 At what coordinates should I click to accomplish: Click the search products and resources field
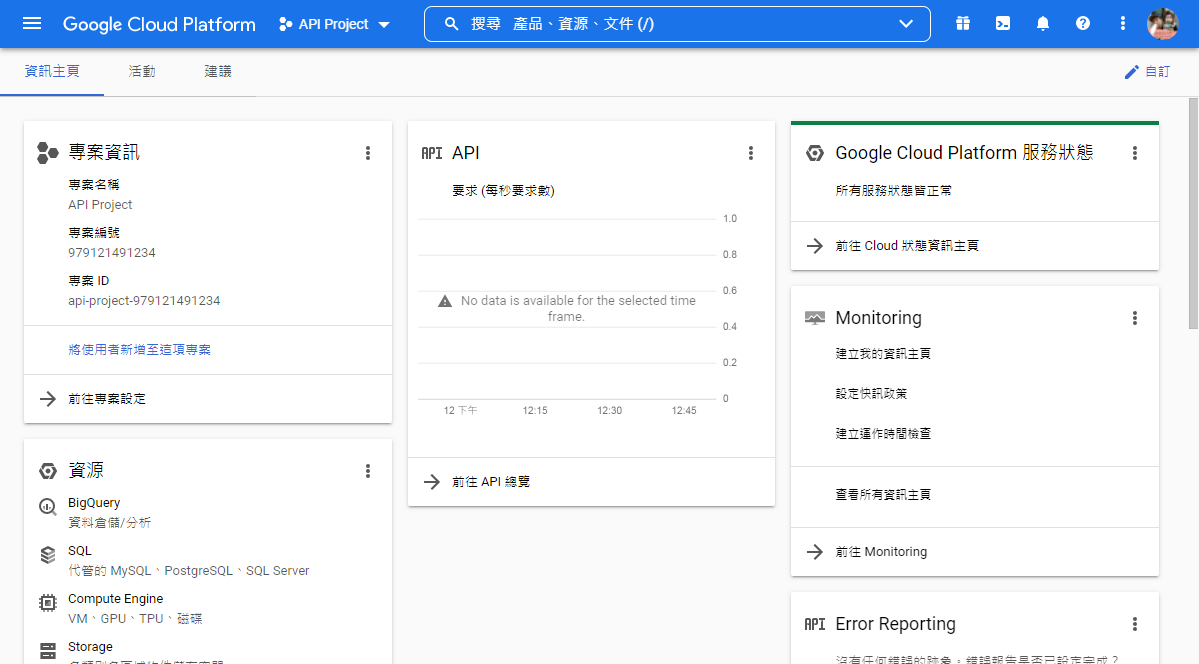pyautogui.click(x=677, y=24)
